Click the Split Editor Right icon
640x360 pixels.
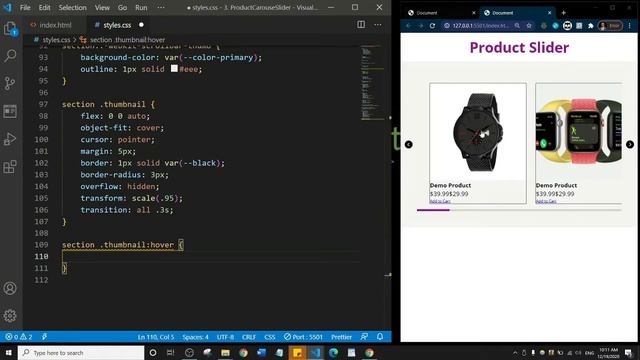[x=361, y=24]
